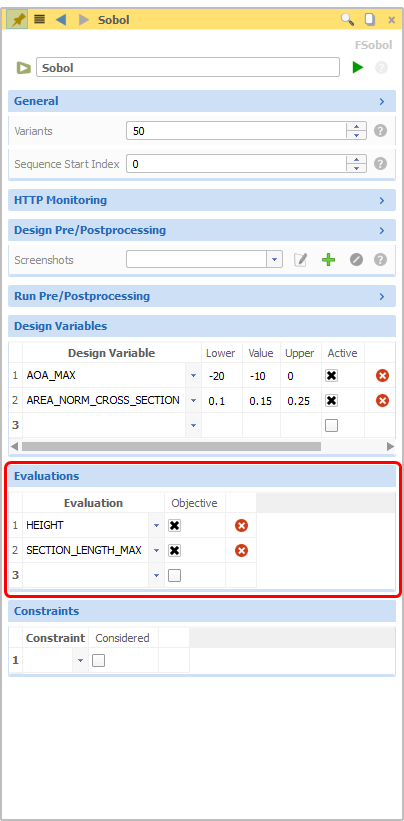Click the green run arrow beside Sobol name
This screenshot has width=404, height=821.
pos(358,68)
